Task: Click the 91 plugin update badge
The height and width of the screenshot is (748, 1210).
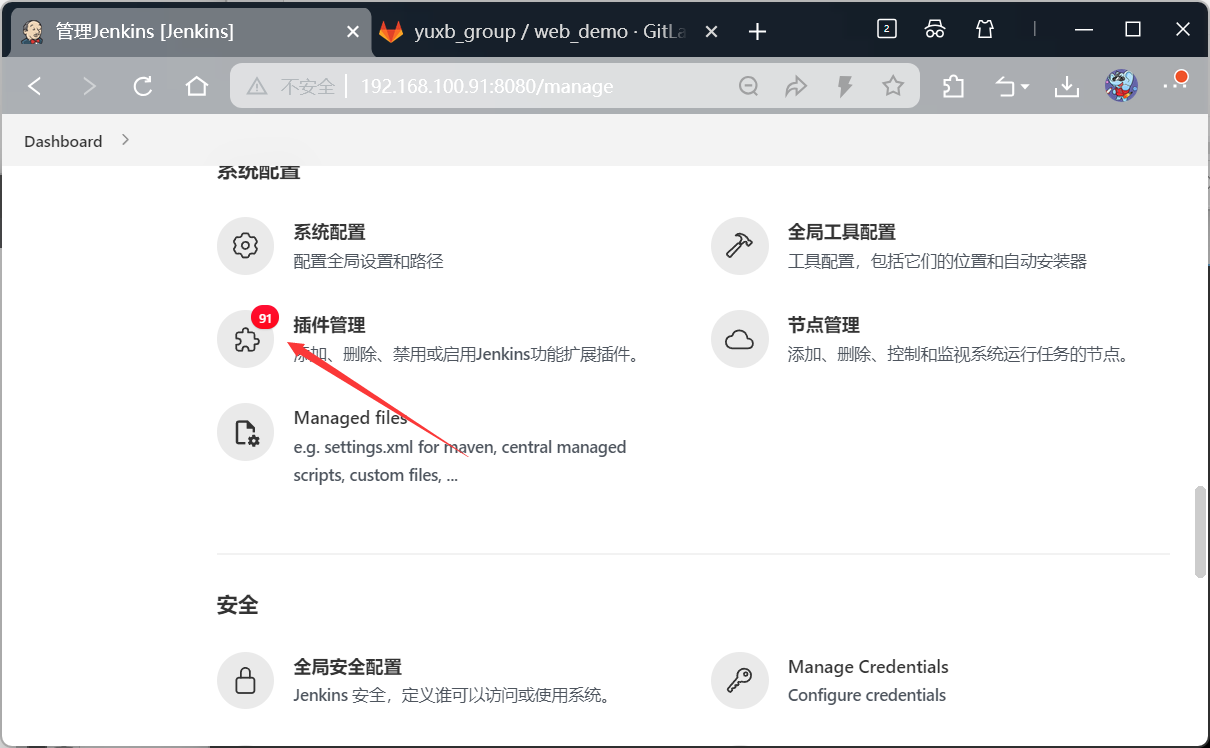Action: (x=265, y=318)
